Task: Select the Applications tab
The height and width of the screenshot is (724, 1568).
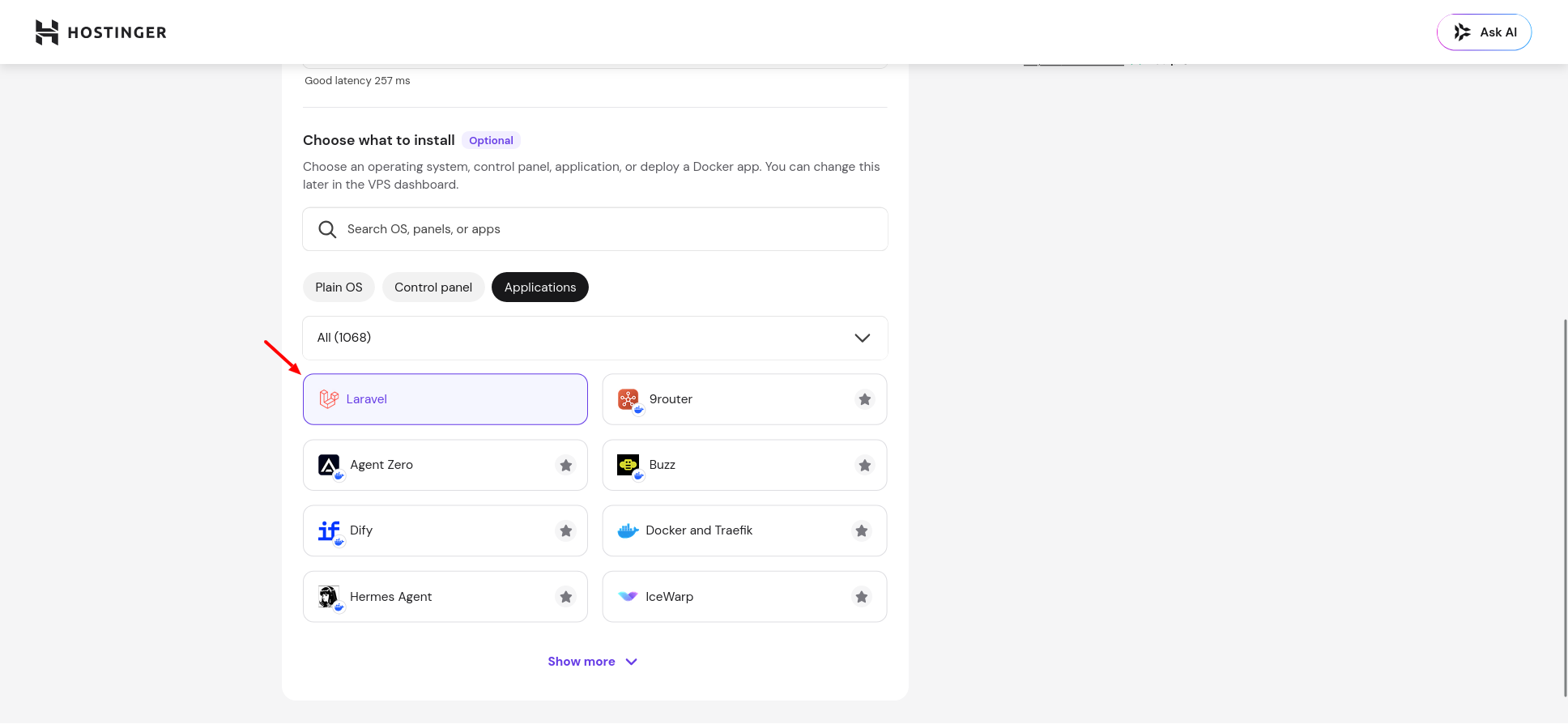Action: click(x=540, y=287)
